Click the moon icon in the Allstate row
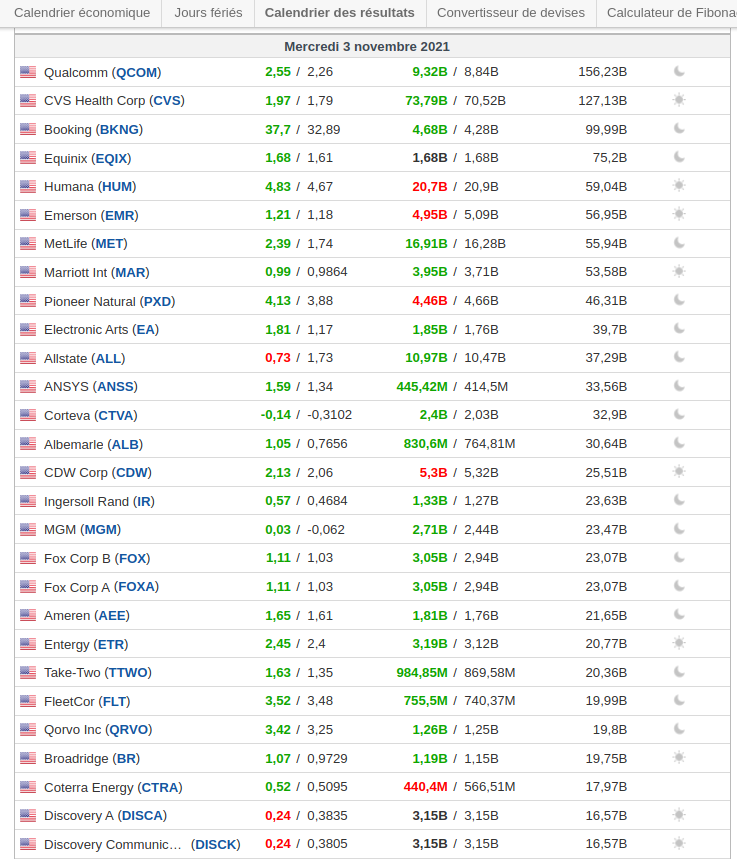This screenshot has height=859, width=737. (x=679, y=357)
